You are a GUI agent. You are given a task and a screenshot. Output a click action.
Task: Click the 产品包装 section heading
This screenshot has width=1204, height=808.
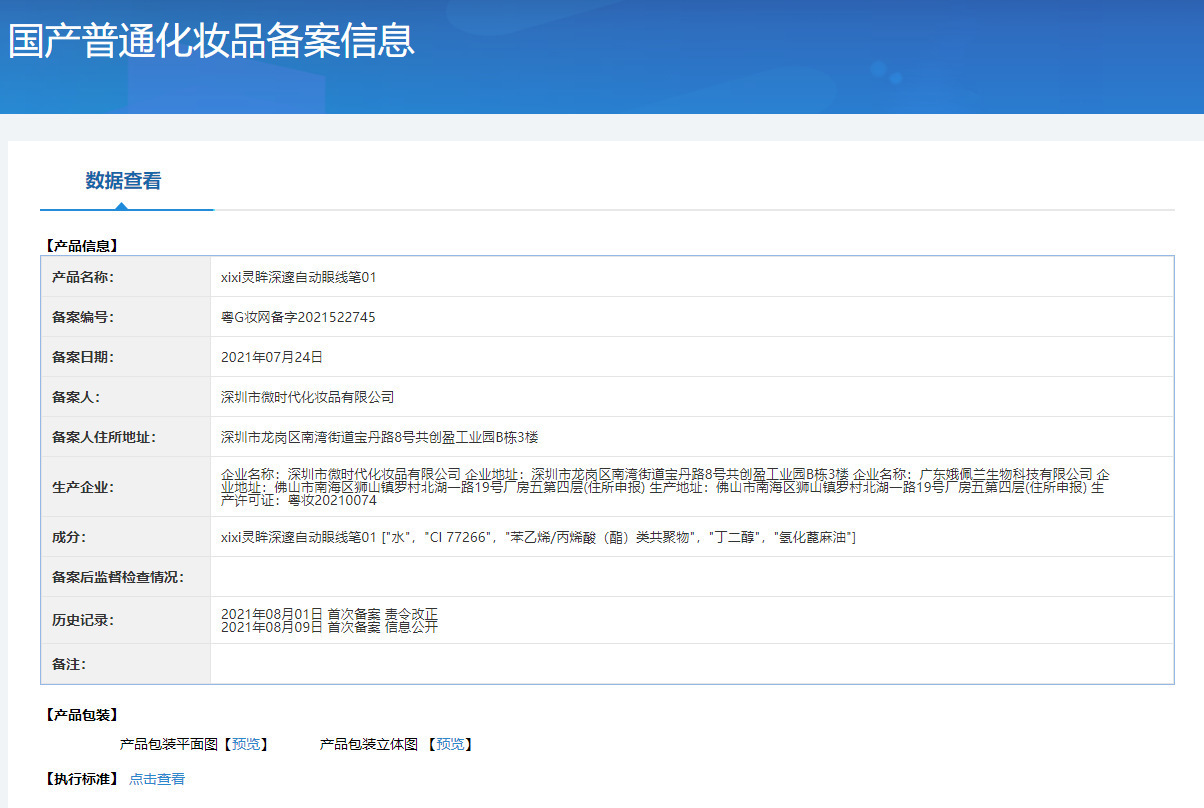[82, 715]
